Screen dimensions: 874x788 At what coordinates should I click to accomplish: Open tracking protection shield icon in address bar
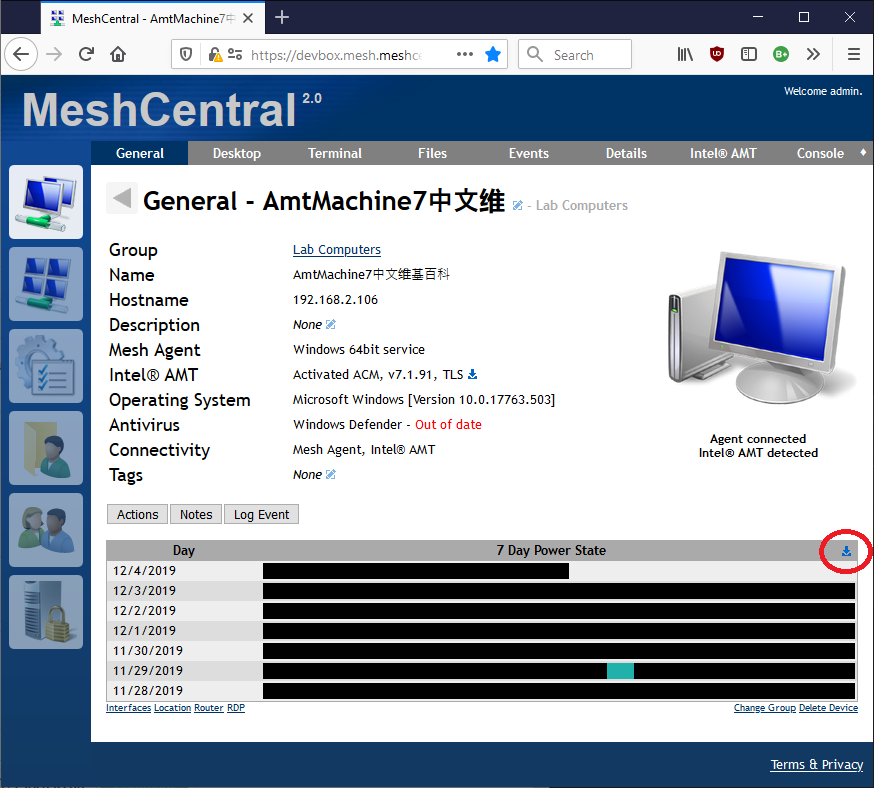[186, 54]
